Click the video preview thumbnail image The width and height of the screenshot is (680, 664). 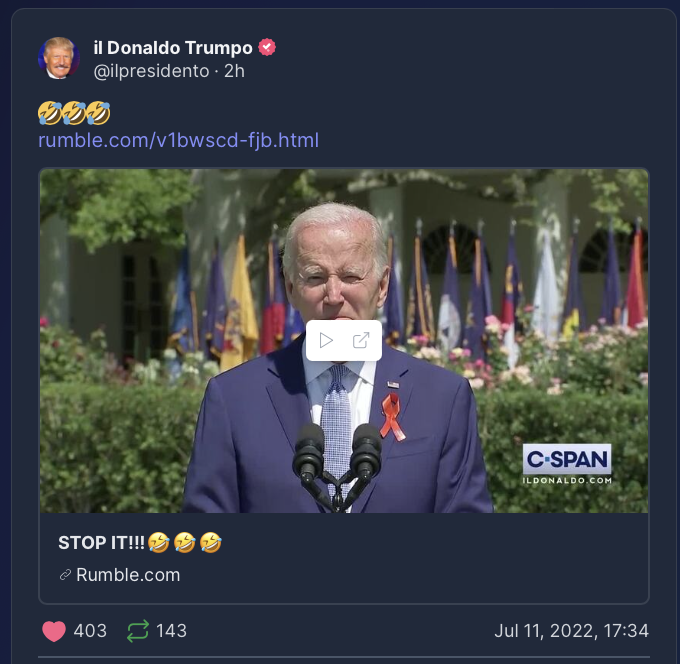pyautogui.click(x=344, y=340)
